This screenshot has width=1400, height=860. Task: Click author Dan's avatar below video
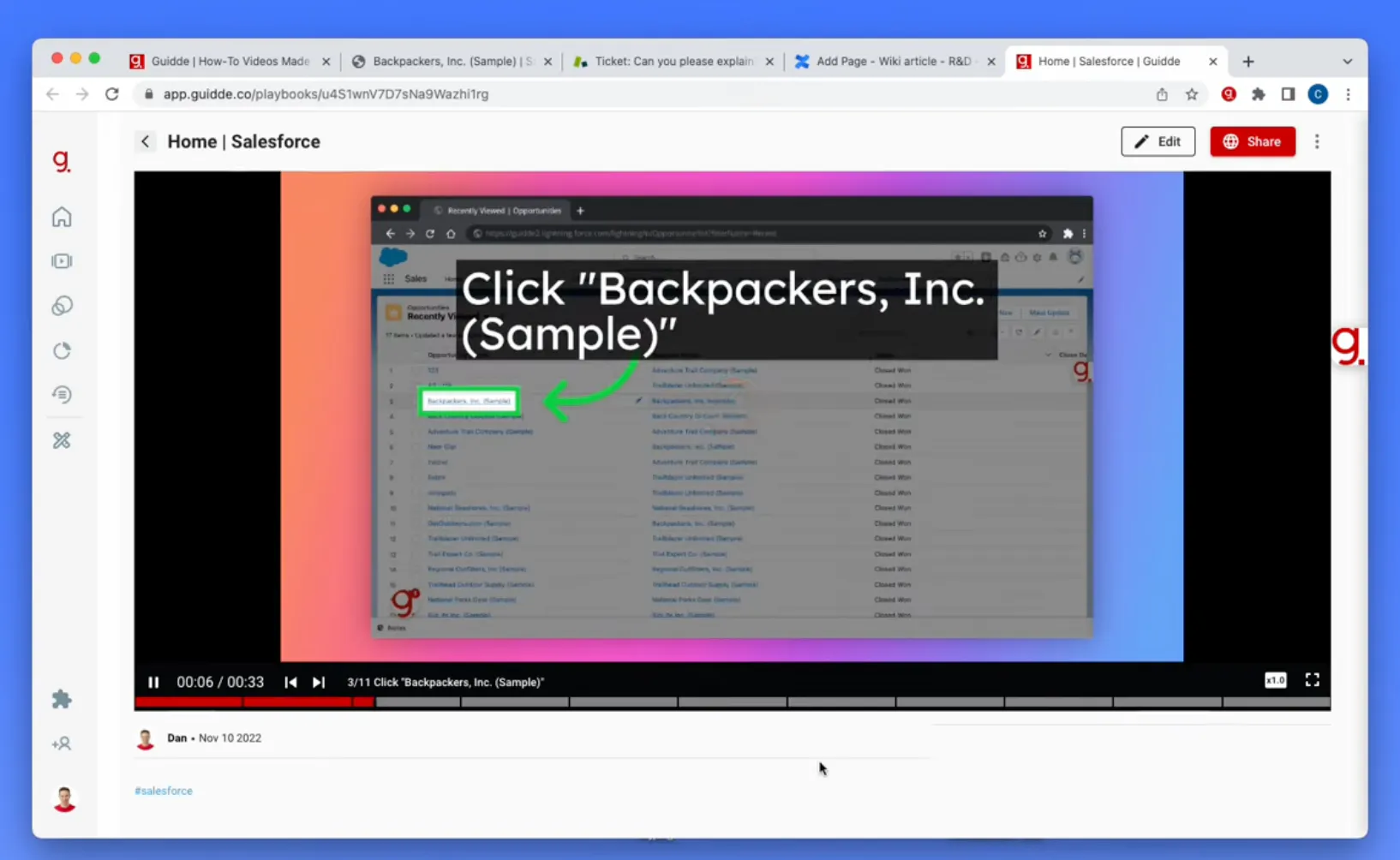(146, 738)
